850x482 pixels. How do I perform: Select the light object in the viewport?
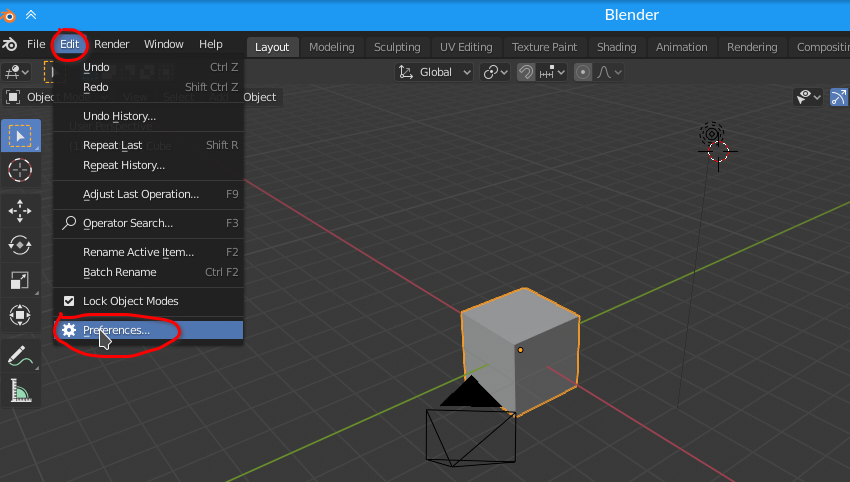pos(712,133)
